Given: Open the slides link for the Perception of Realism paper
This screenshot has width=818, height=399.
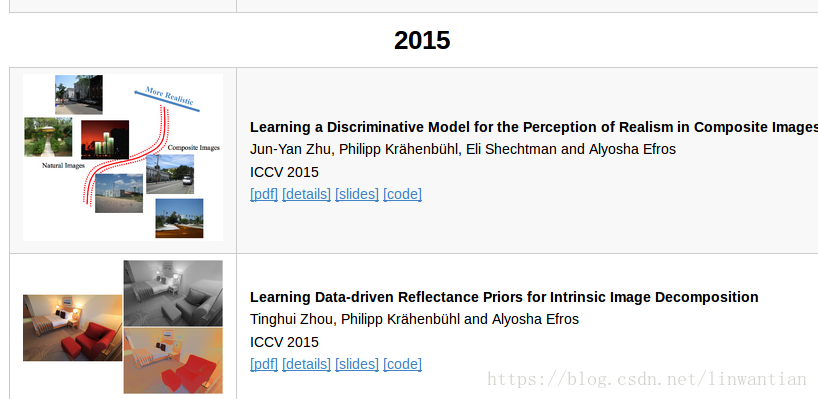Looking at the screenshot, I should point(357,194).
